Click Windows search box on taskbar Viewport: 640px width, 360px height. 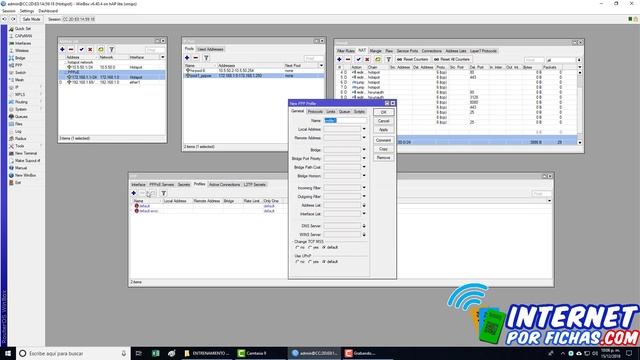click(x=73, y=353)
